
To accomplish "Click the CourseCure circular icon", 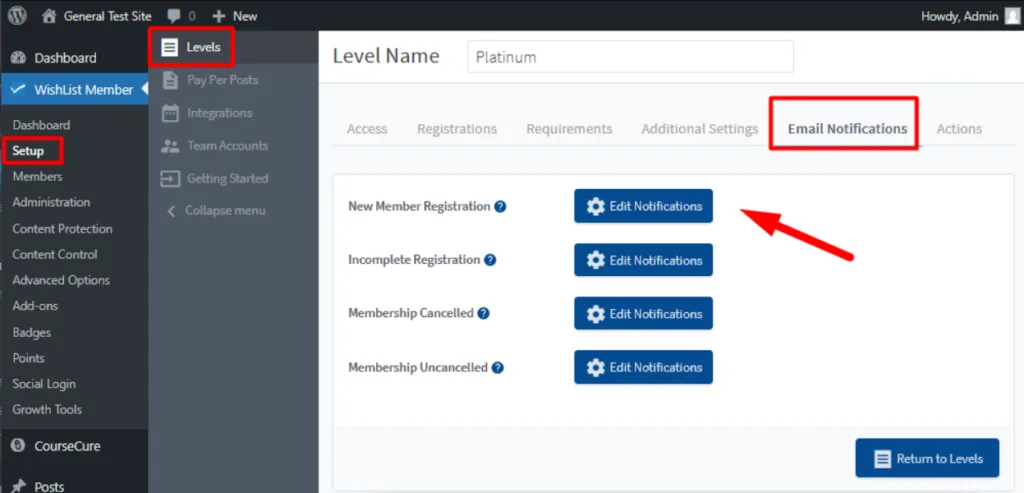I will (18, 446).
